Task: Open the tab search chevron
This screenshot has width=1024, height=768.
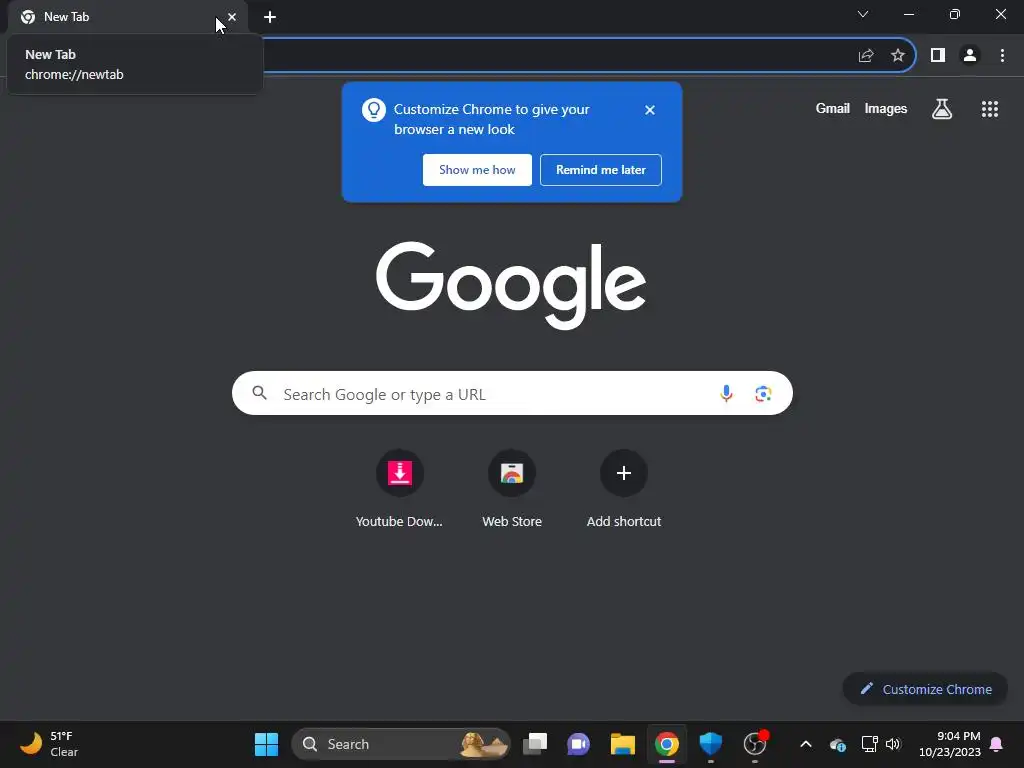Action: [x=863, y=14]
